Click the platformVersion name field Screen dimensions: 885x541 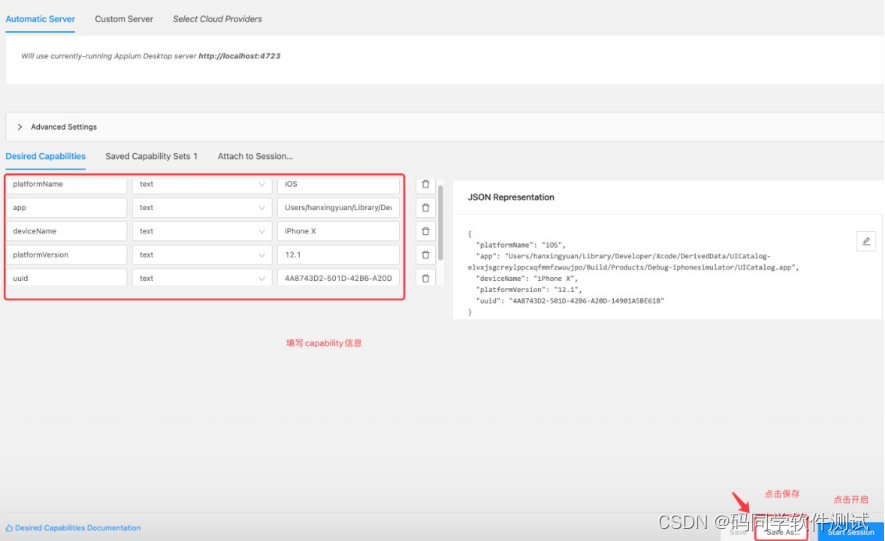(67, 255)
